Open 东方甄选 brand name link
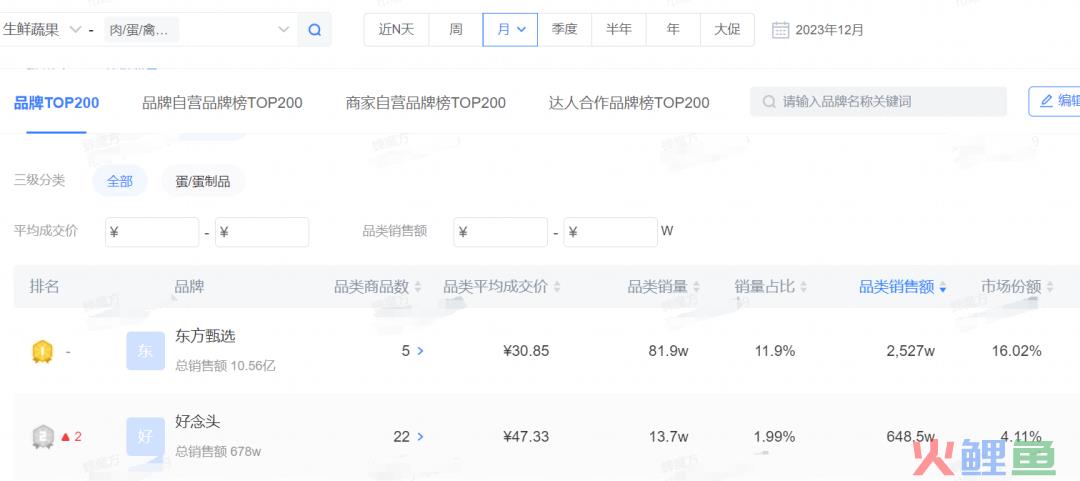This screenshot has height=481, width=1080. click(205, 336)
